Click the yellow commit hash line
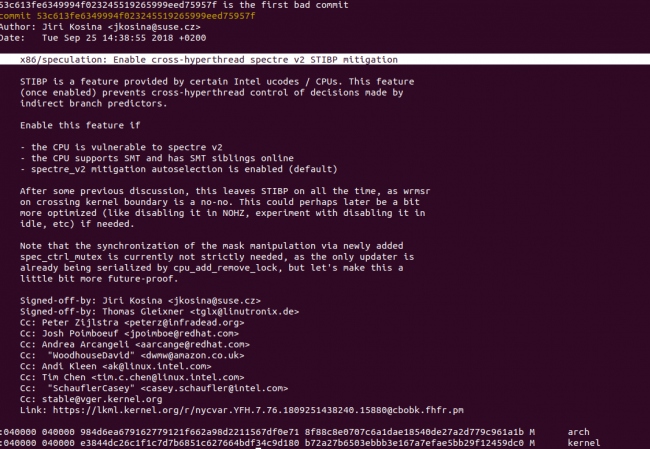650x449 pixels. pyautogui.click(x=128, y=16)
